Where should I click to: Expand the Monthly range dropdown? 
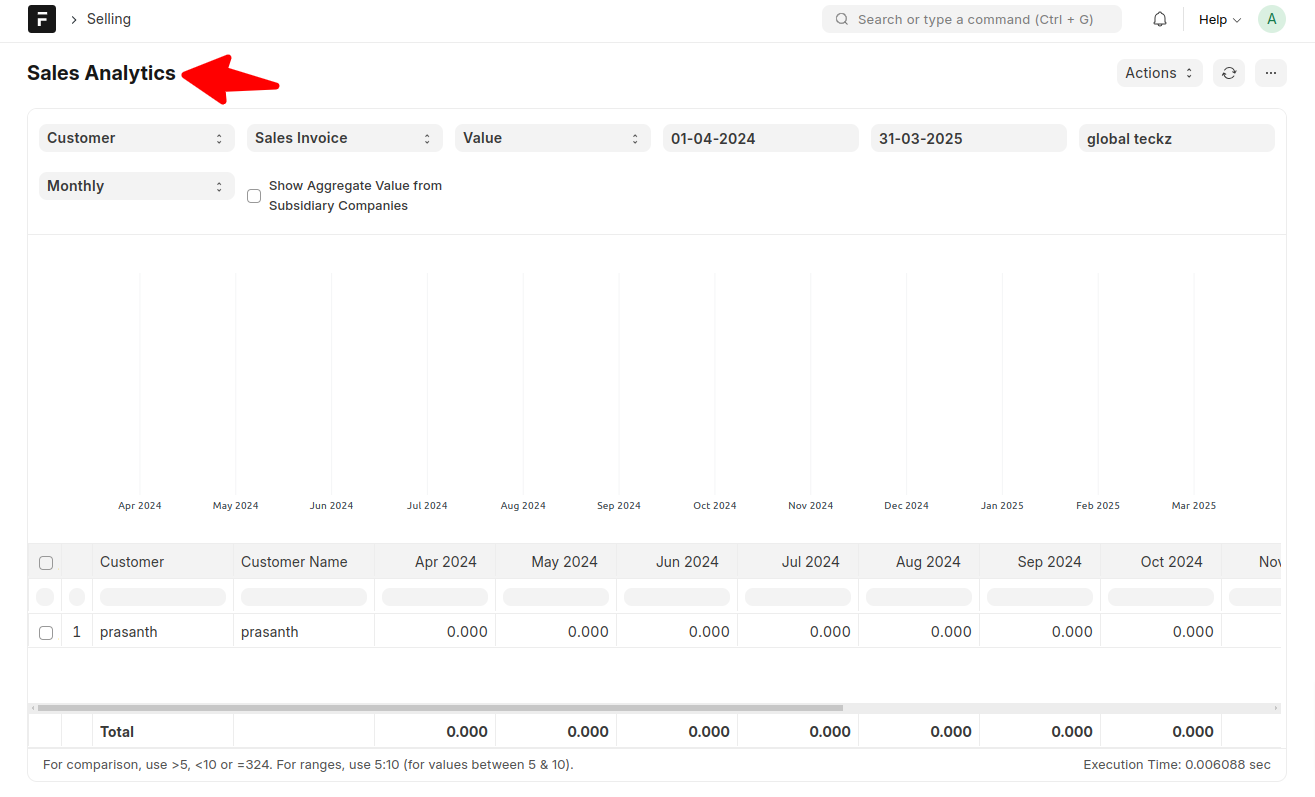click(x=137, y=186)
